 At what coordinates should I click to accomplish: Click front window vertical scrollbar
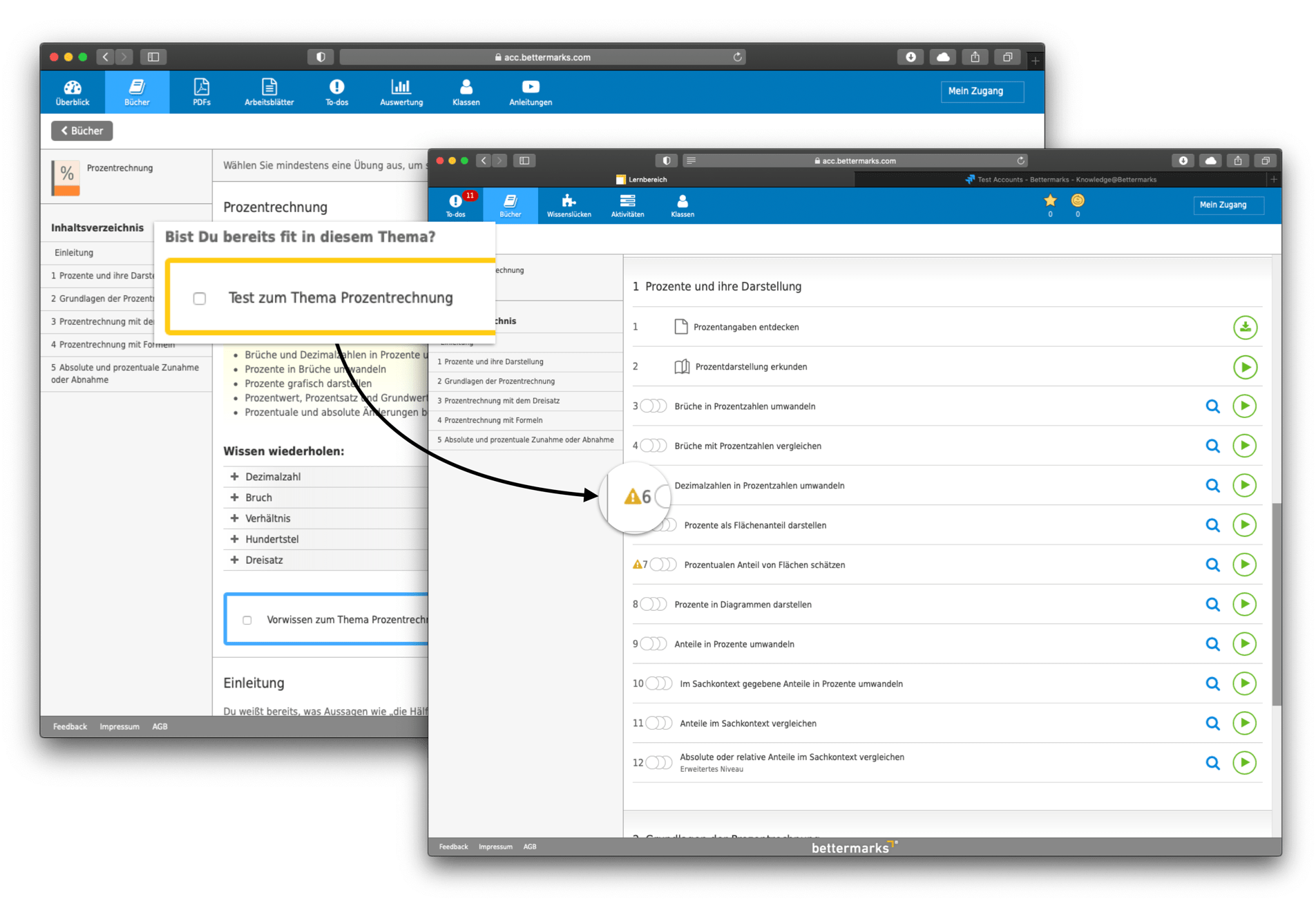(x=1275, y=603)
